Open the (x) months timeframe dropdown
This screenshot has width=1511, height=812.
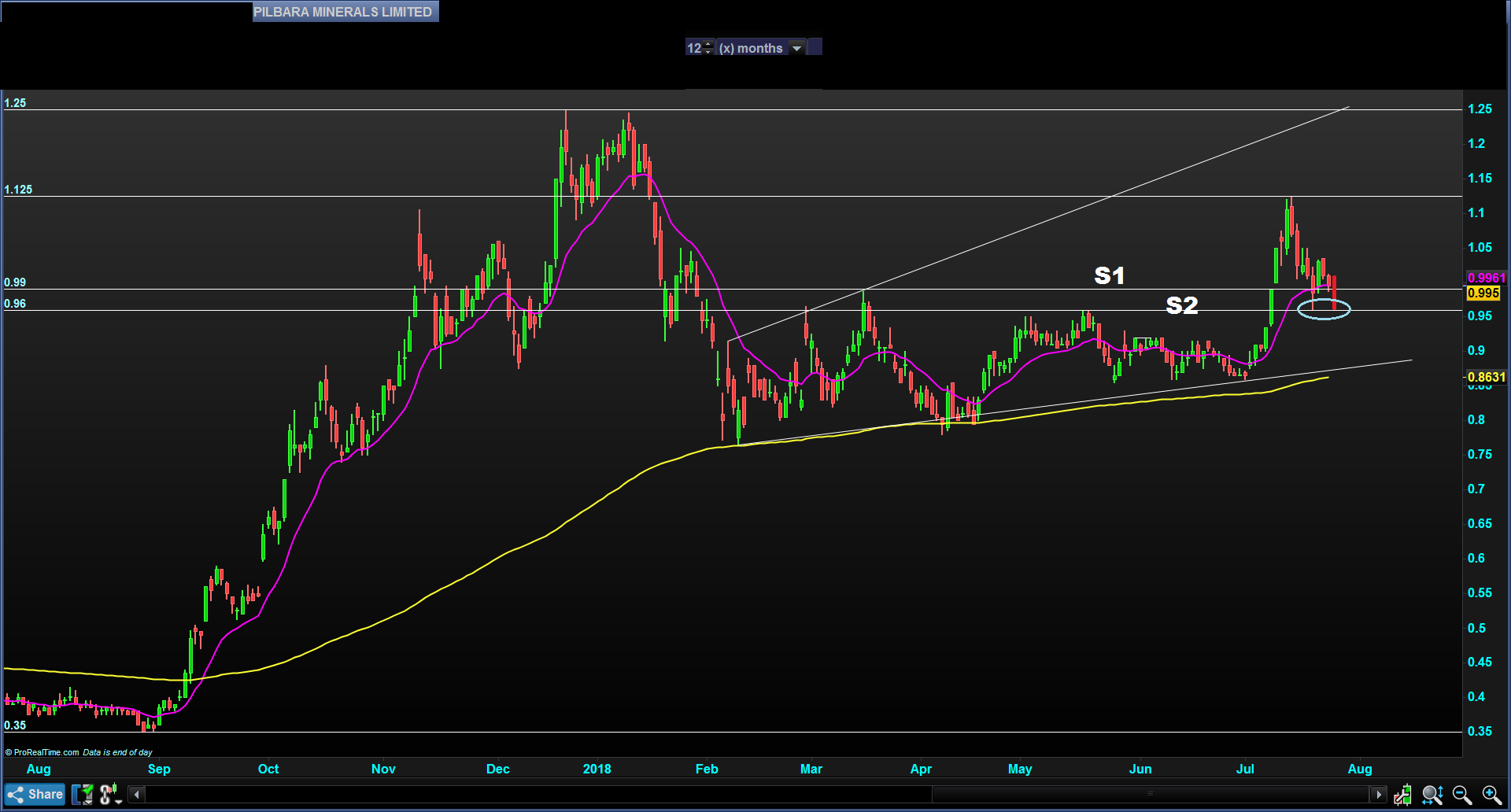(797, 48)
